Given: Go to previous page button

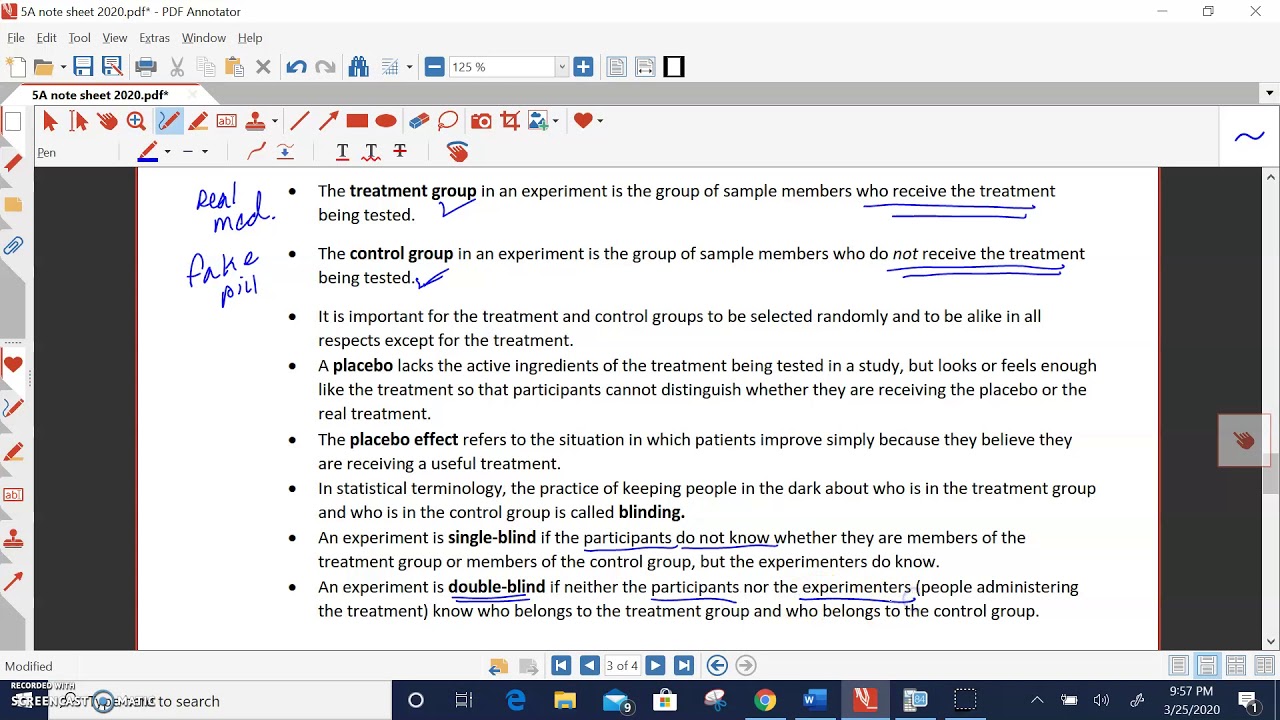Looking at the screenshot, I should point(590,666).
